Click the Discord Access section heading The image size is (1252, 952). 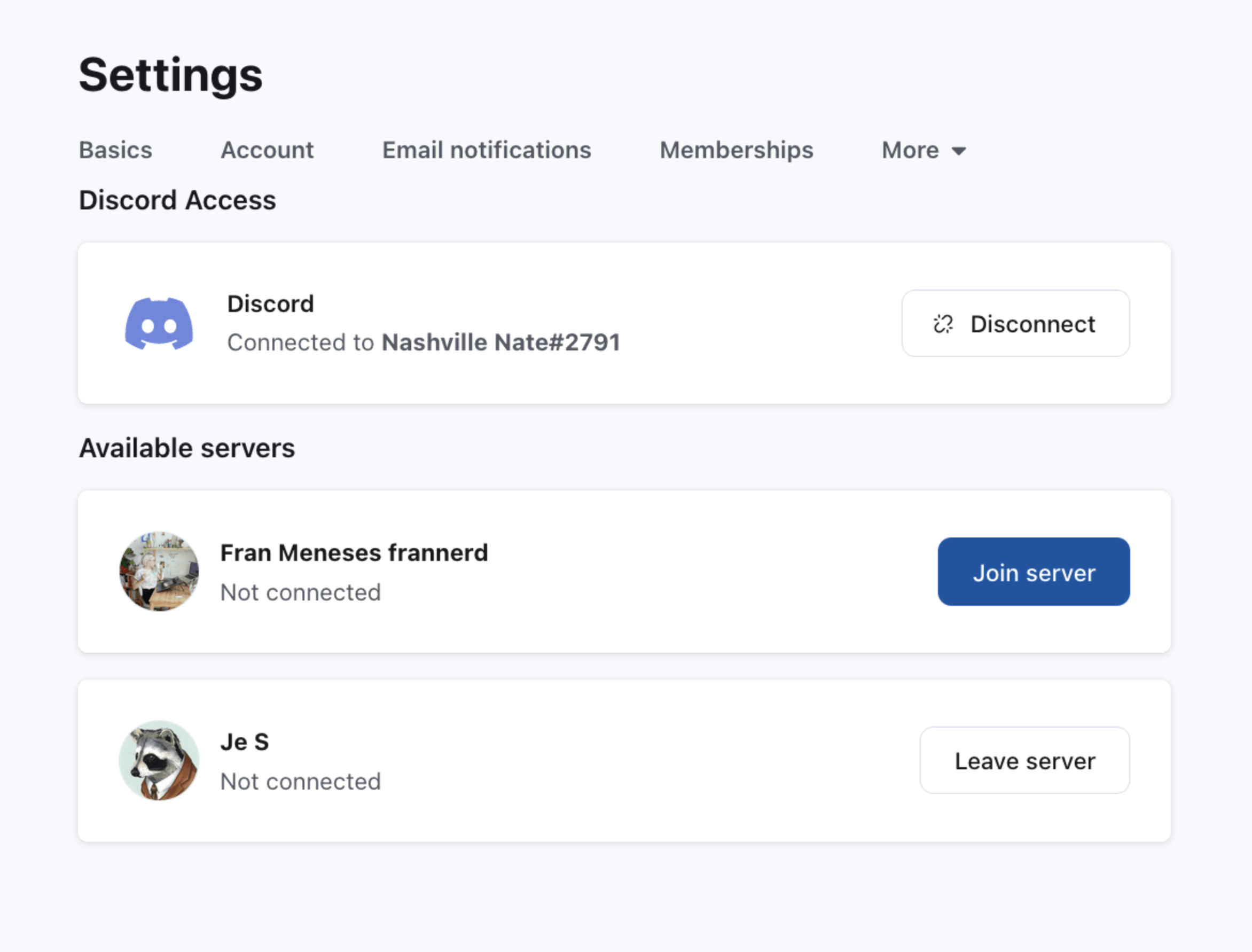[x=177, y=200]
